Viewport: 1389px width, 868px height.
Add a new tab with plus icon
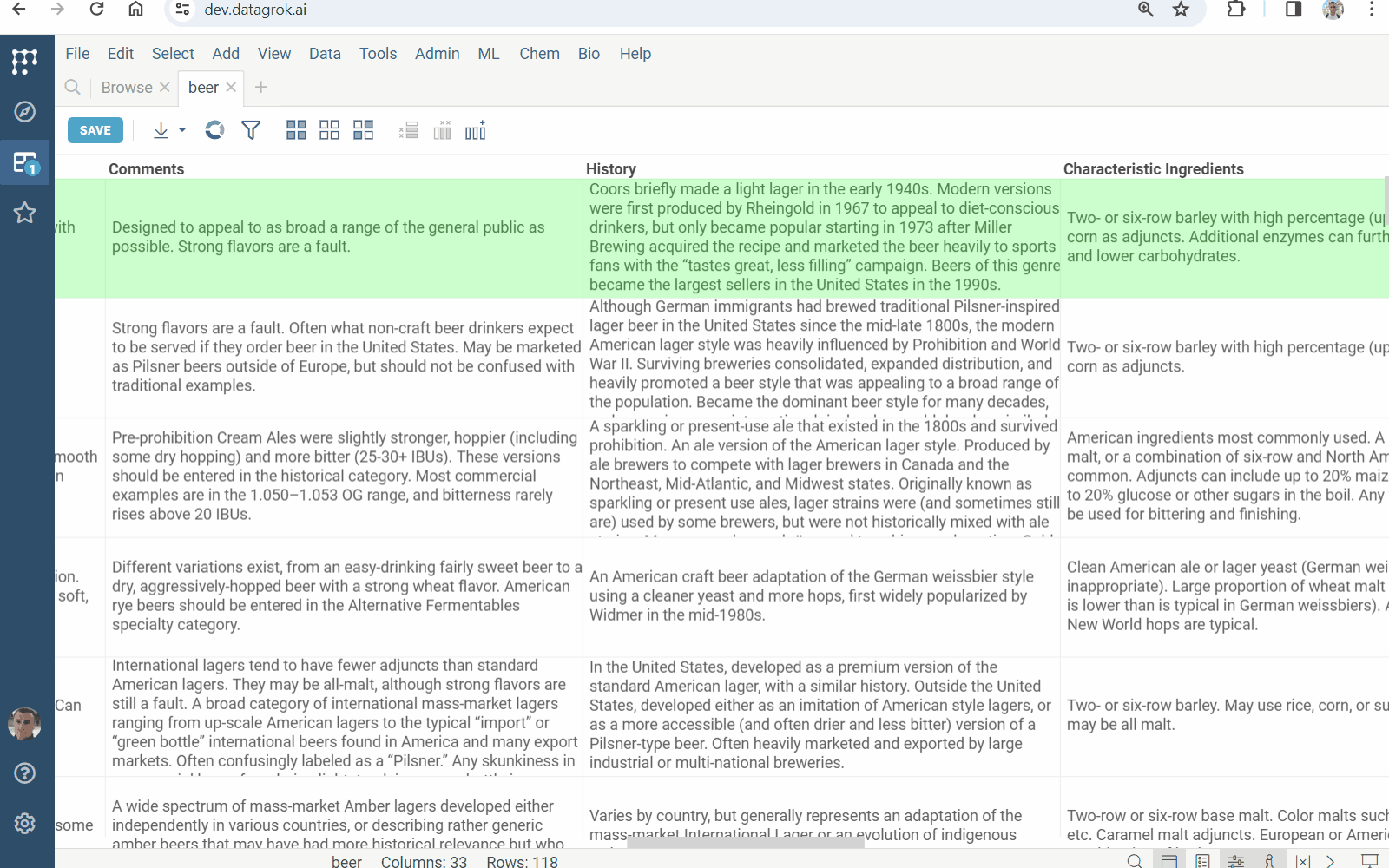coord(261,87)
